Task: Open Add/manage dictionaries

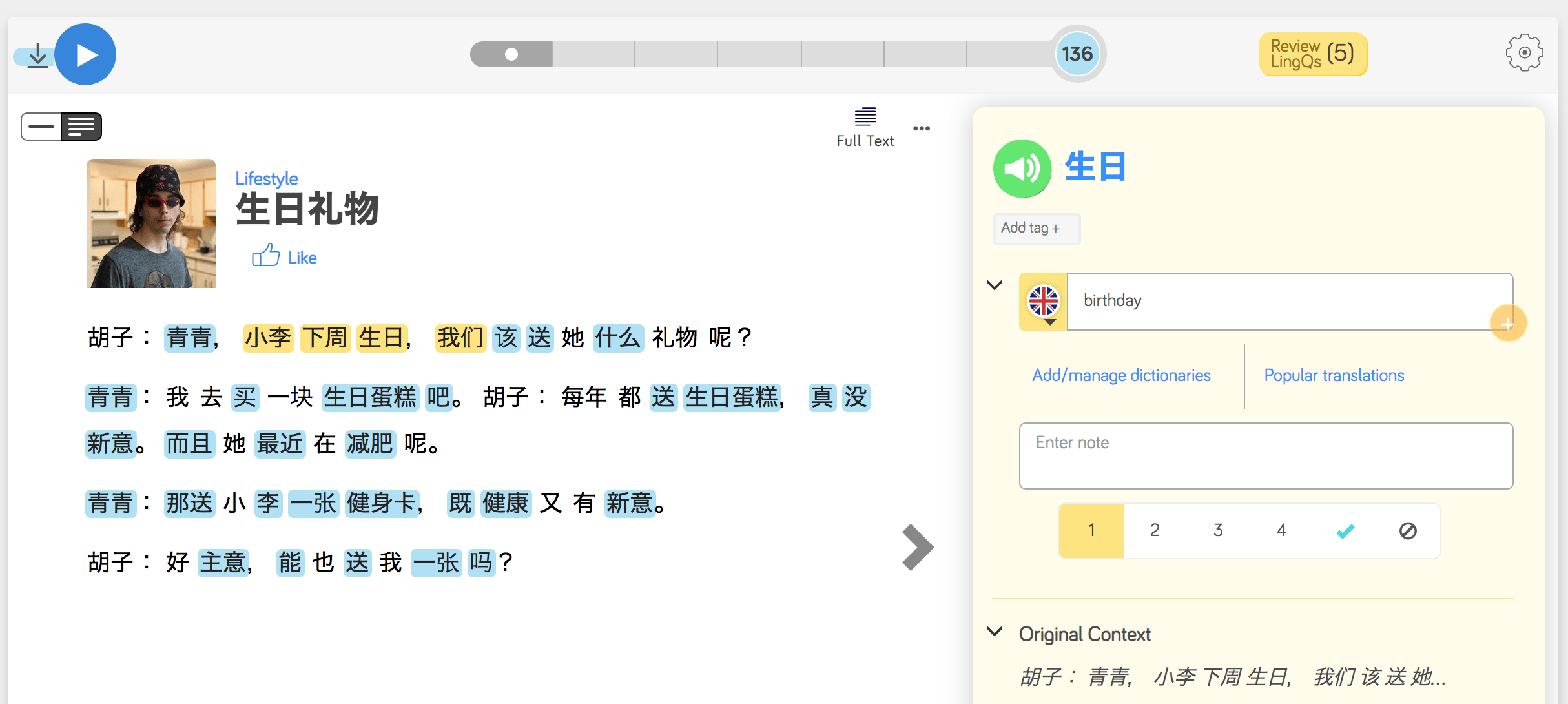Action: coord(1121,375)
